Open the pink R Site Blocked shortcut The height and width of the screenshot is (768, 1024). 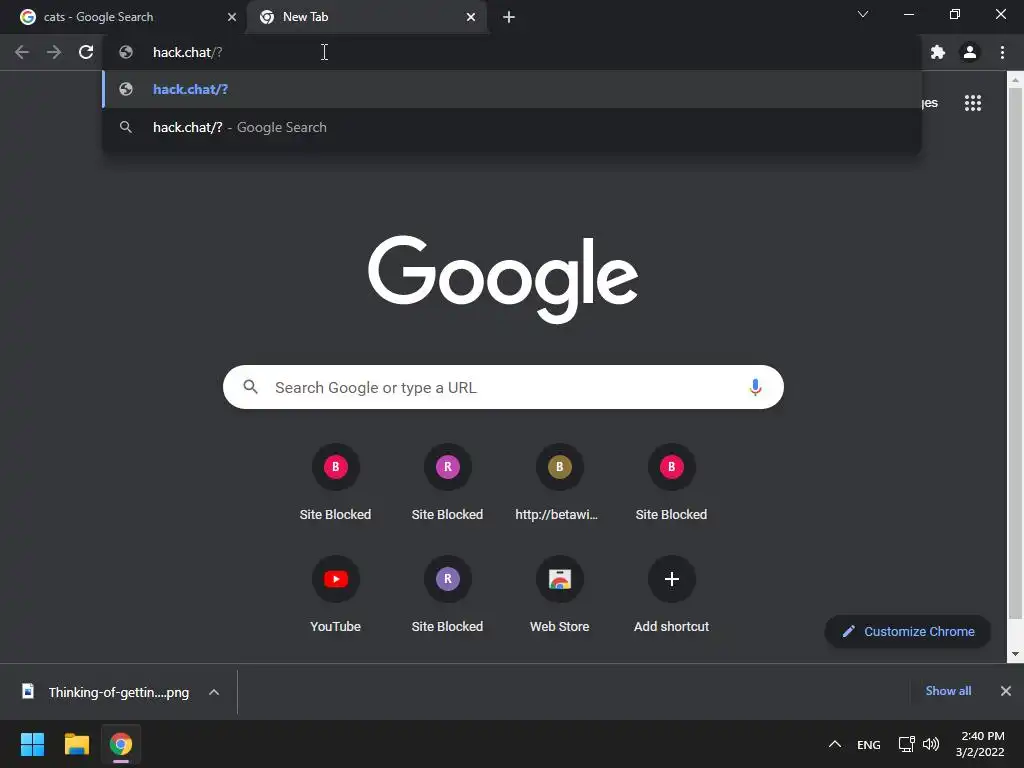click(447, 482)
